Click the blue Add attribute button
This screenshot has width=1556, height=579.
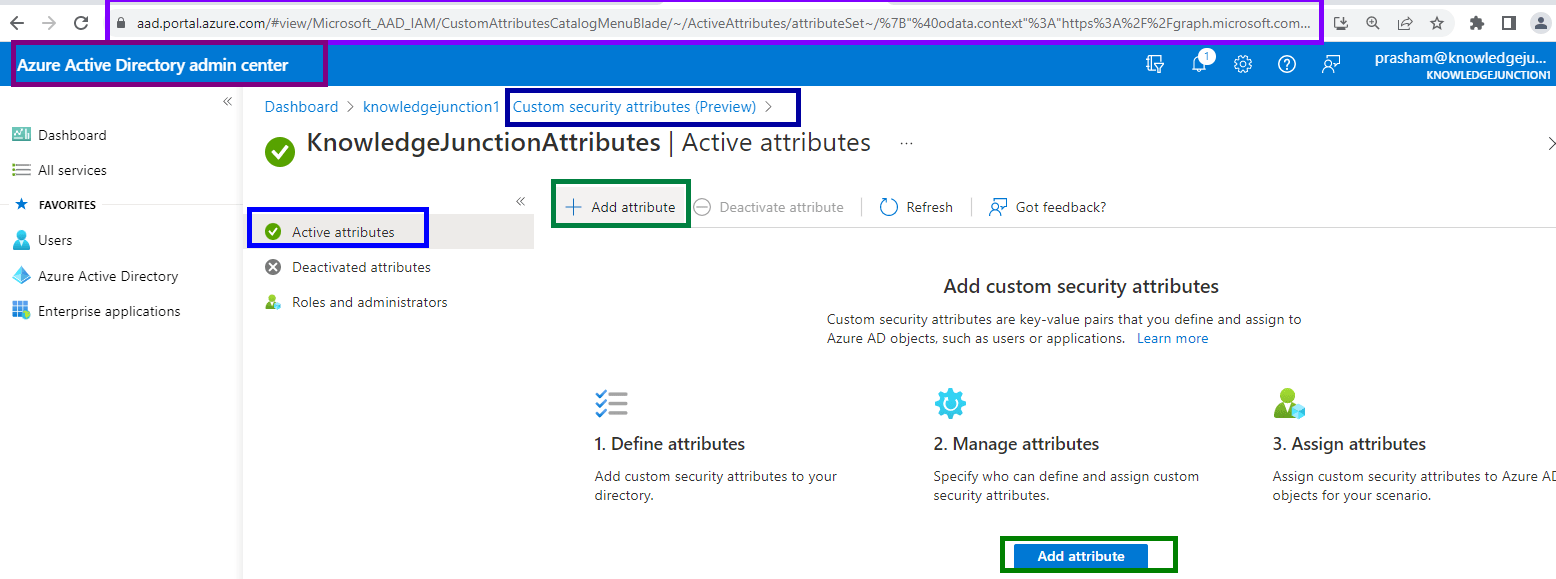(1081, 556)
